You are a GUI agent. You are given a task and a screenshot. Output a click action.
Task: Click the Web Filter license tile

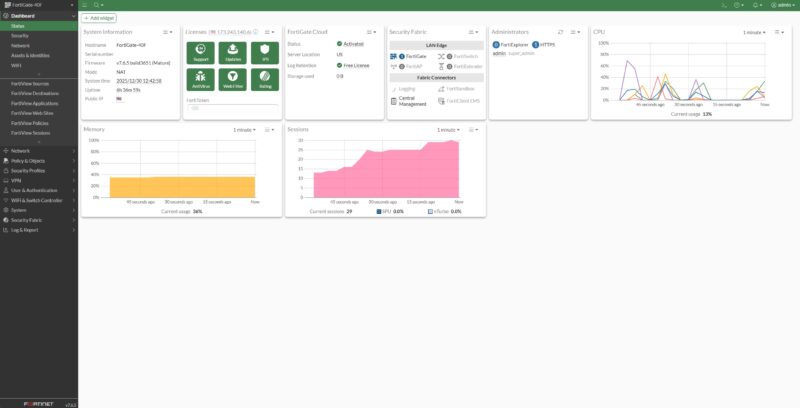(233, 80)
